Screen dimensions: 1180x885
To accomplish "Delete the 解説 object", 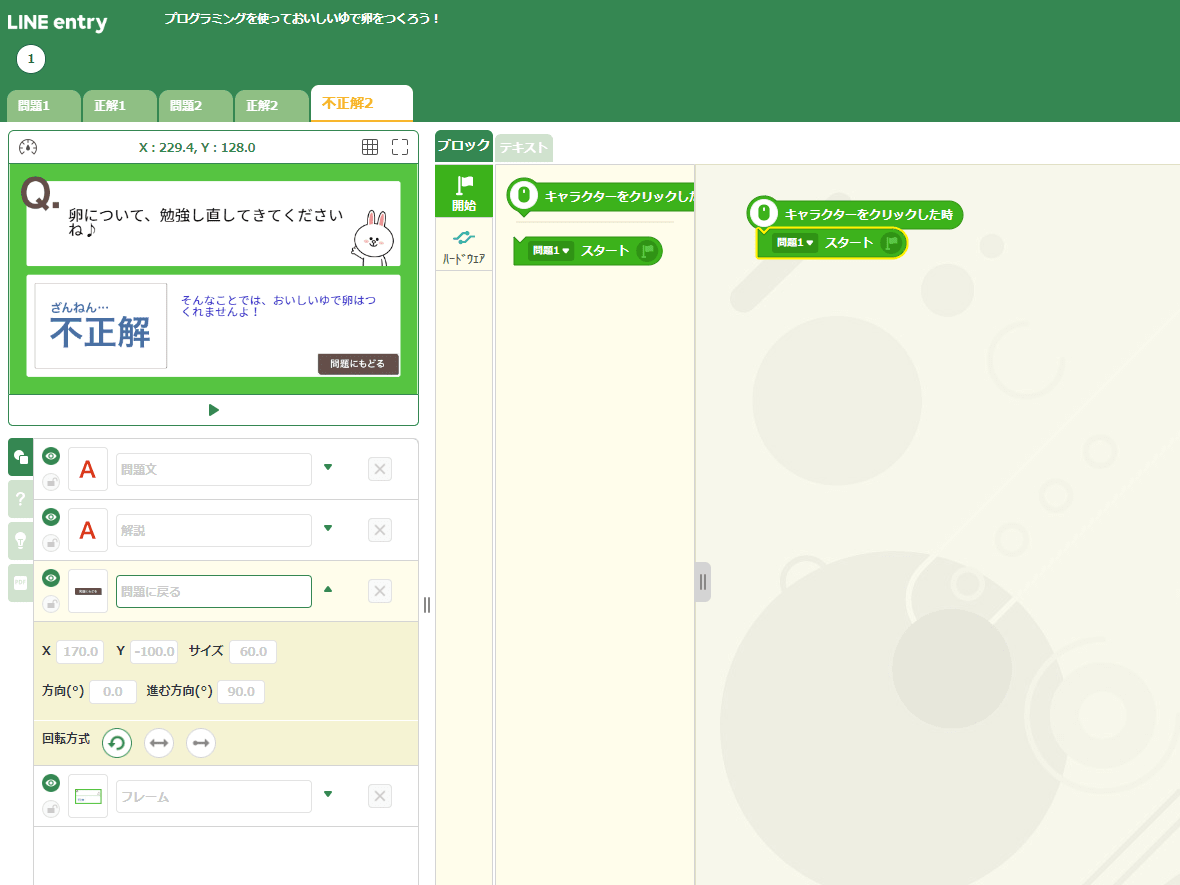I will (380, 530).
